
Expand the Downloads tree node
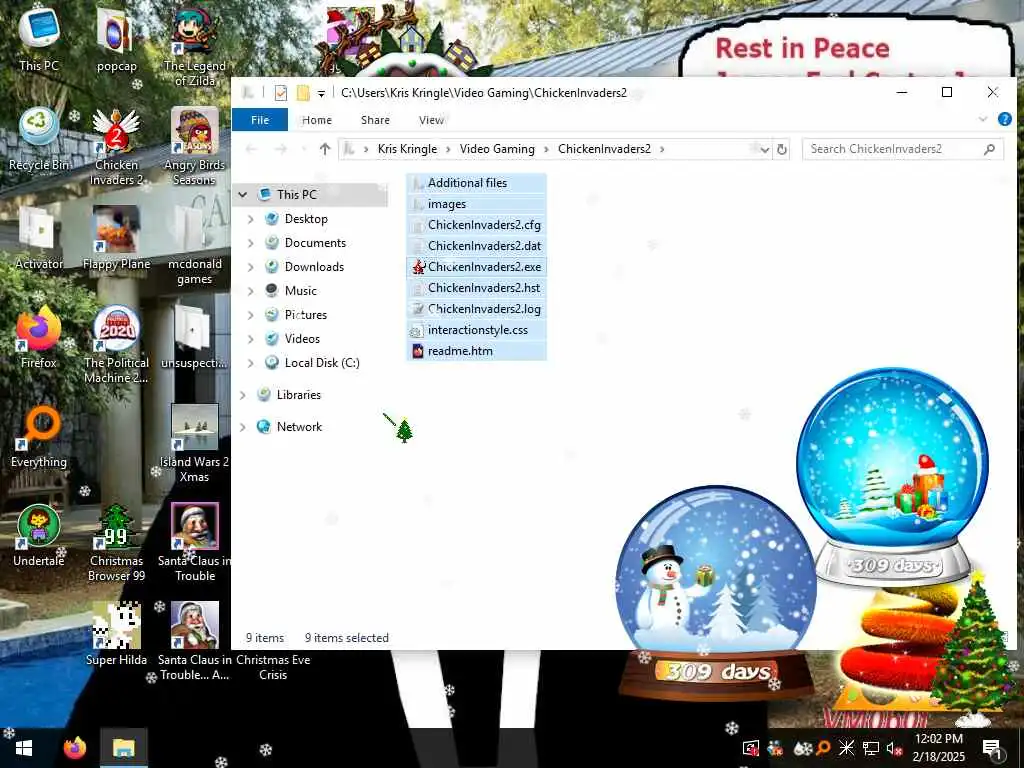[251, 267]
